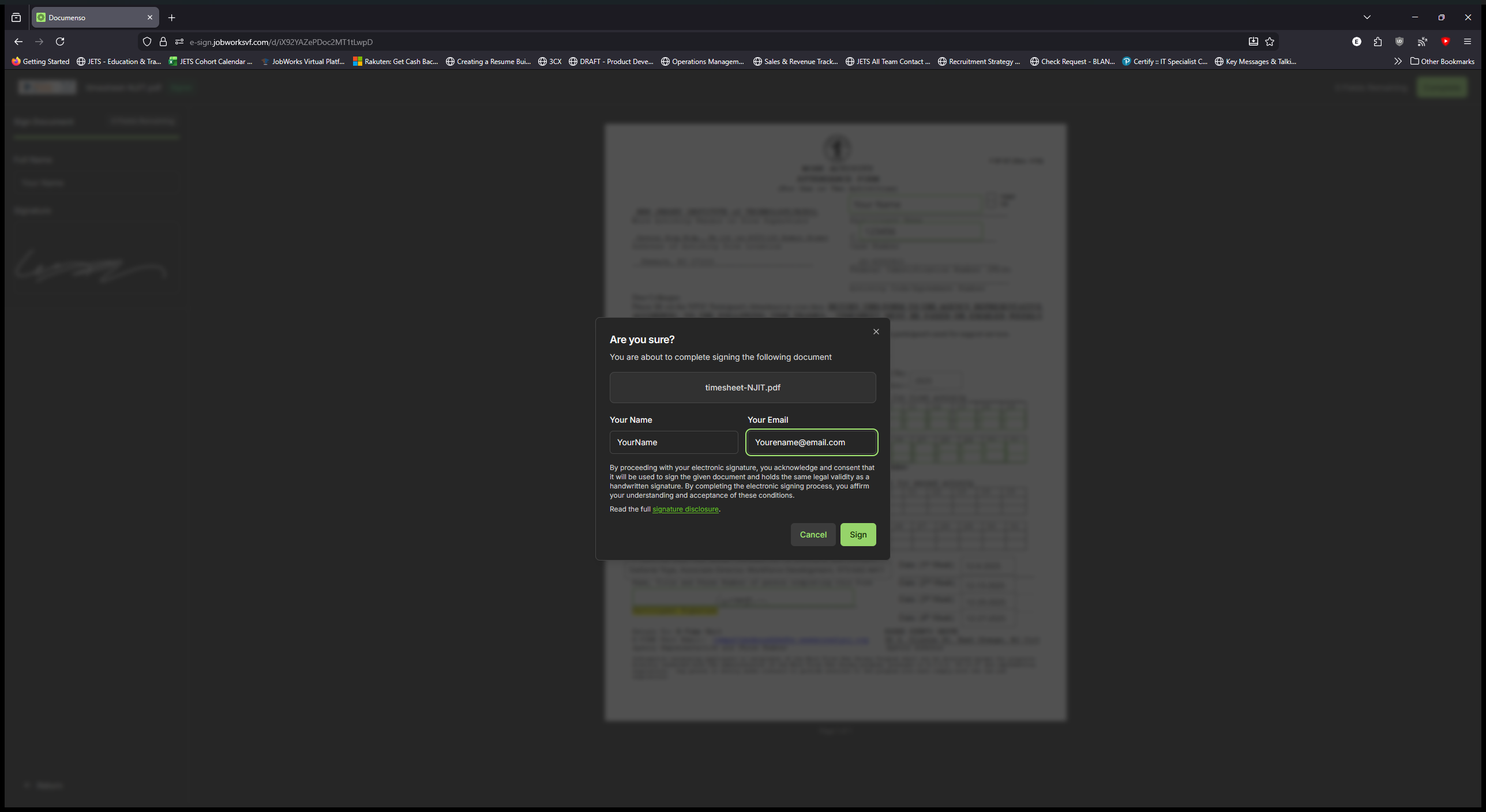Screen dimensions: 1486x812
Task: Click the save page download icon
Action: click(x=1253, y=42)
